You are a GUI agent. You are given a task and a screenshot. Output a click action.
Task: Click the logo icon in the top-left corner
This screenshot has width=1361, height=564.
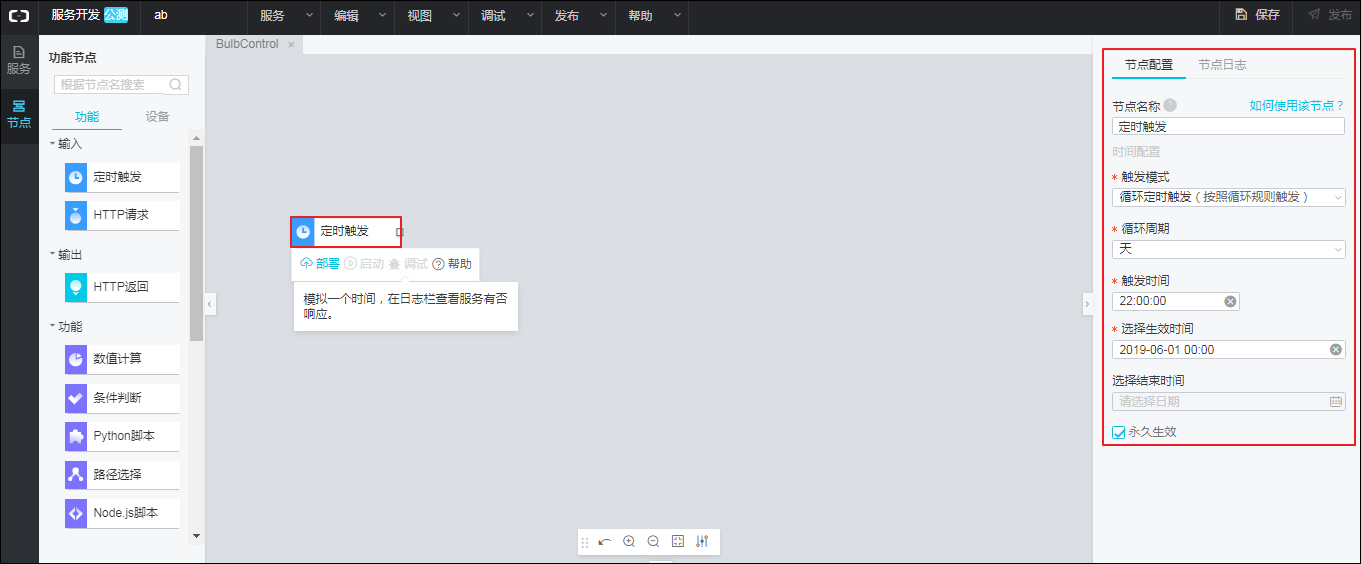pos(19,15)
